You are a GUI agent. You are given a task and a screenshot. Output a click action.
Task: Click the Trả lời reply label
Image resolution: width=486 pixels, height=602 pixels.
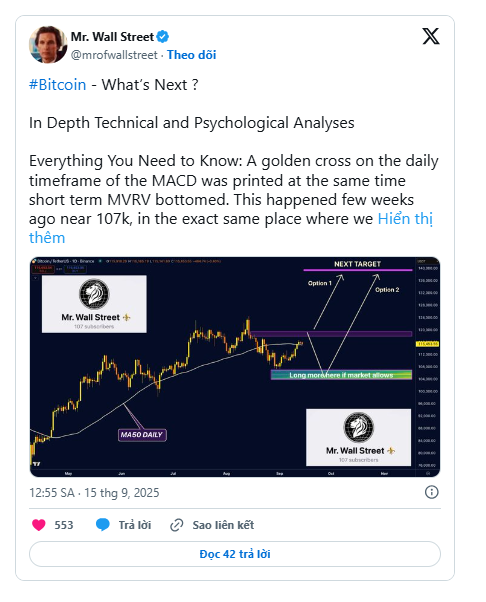tap(135, 525)
